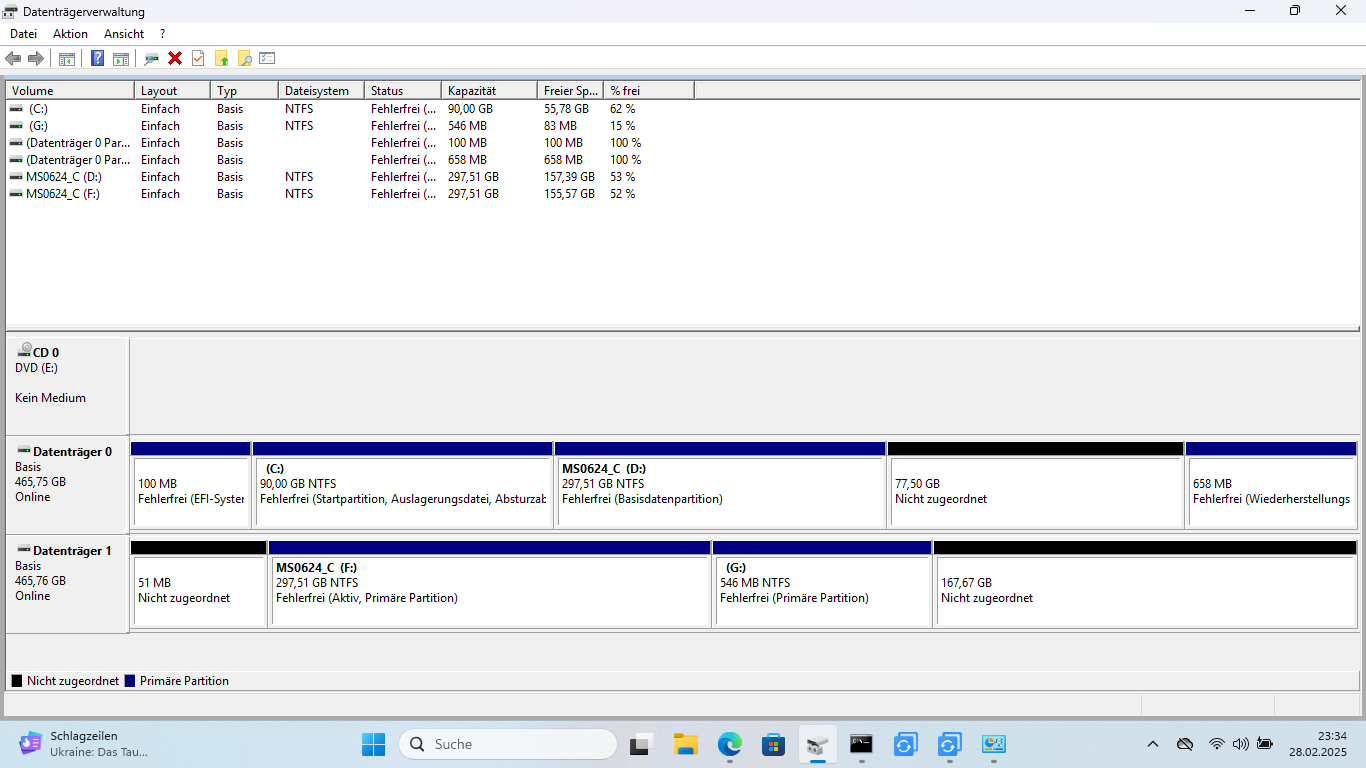The height and width of the screenshot is (768, 1366).
Task: Select the 77,50 GB Nicht zugeordnet space
Action: tap(1036, 485)
